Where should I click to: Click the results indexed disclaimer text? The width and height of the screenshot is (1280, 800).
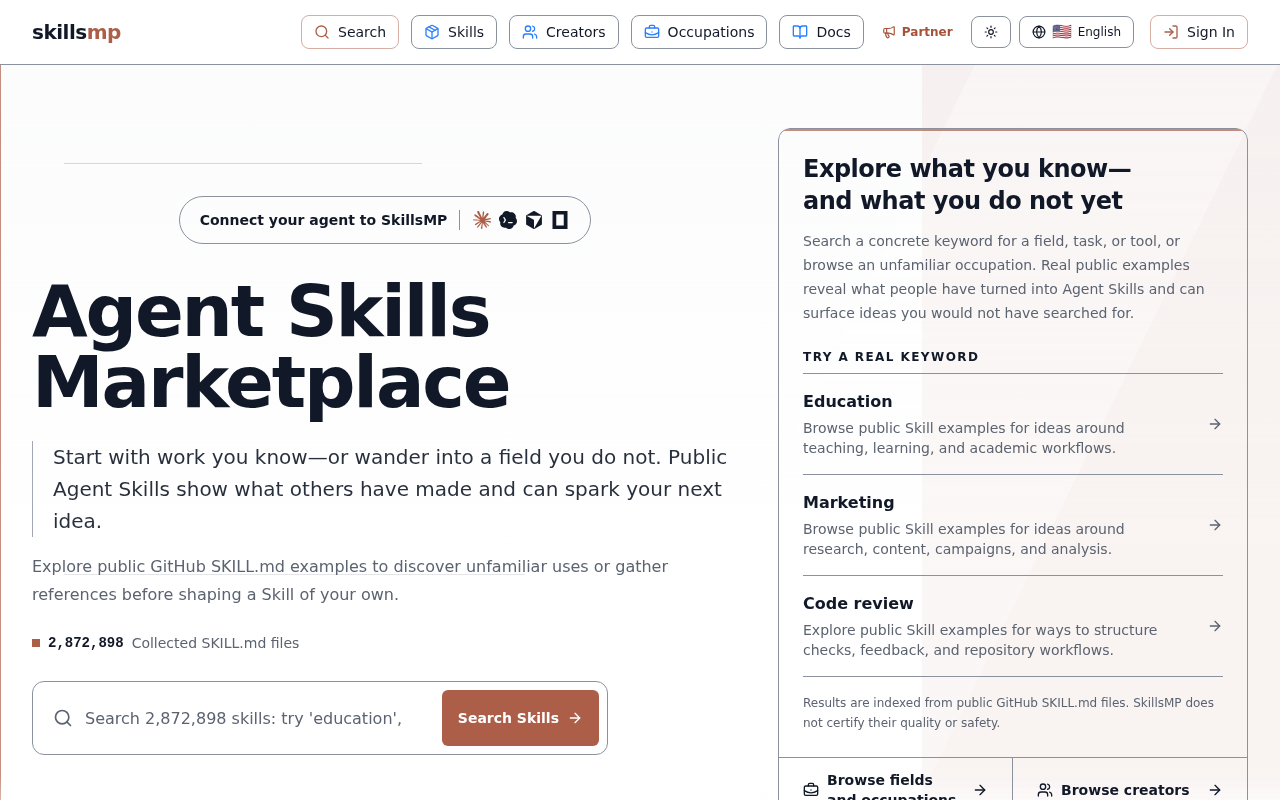pos(1008,713)
